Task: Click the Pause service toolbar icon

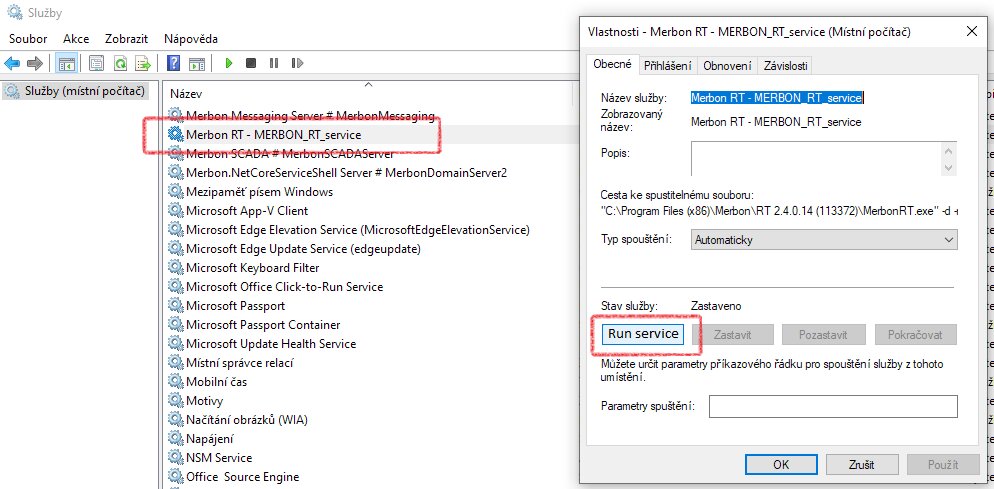Action: [273, 63]
